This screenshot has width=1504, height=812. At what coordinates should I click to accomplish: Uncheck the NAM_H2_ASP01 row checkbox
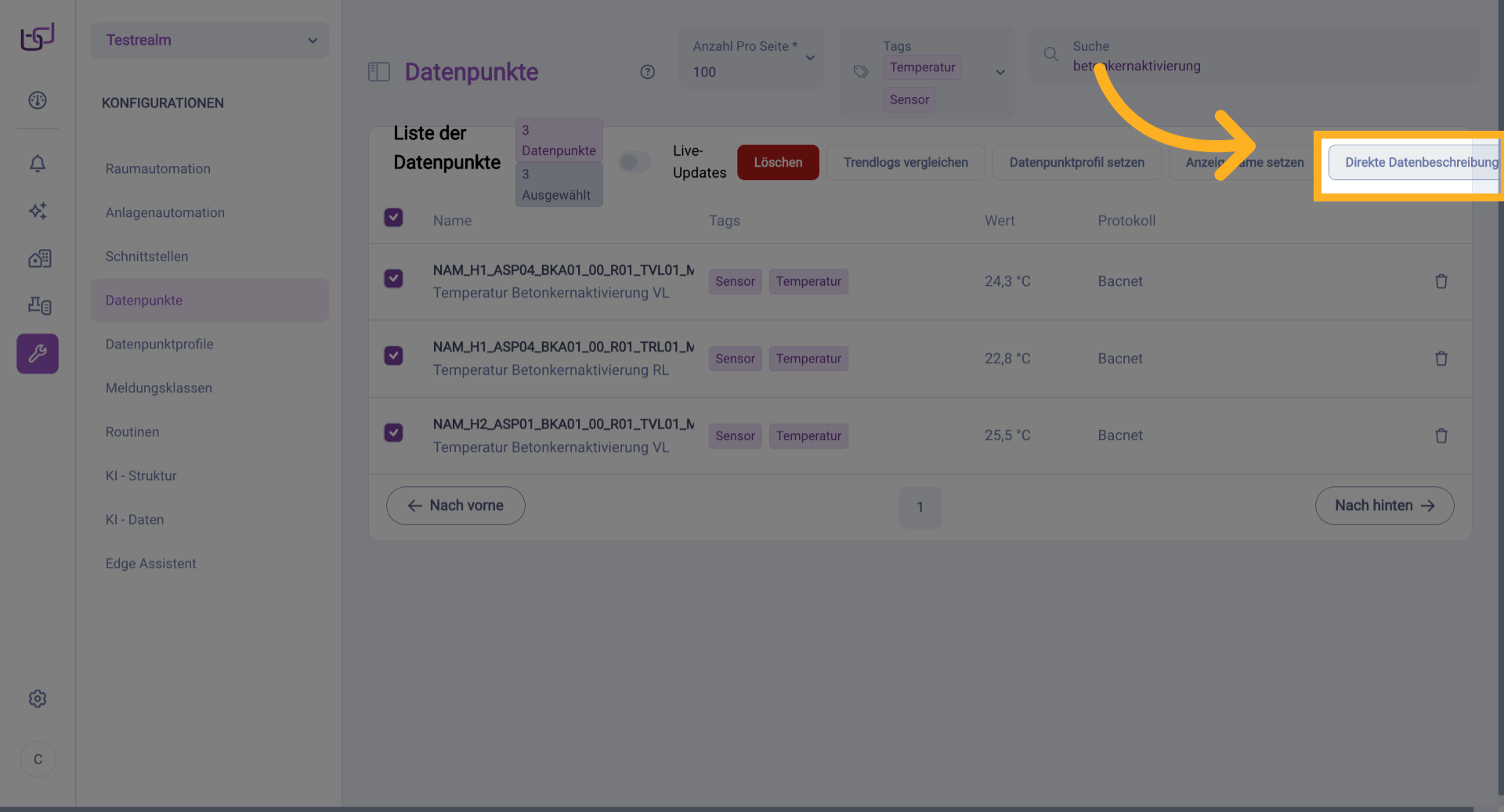(x=393, y=433)
